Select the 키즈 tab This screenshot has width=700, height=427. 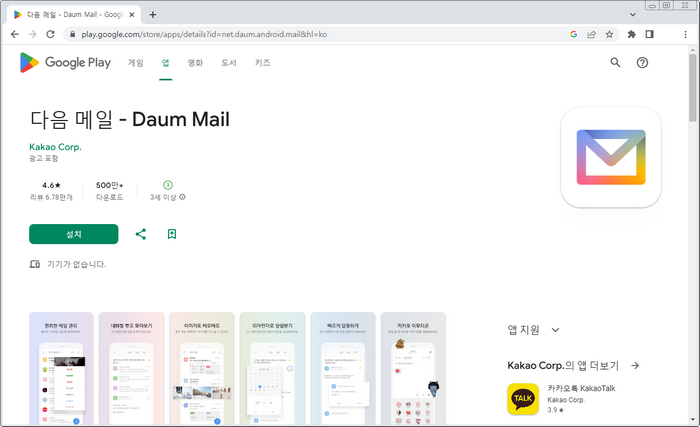click(262, 63)
